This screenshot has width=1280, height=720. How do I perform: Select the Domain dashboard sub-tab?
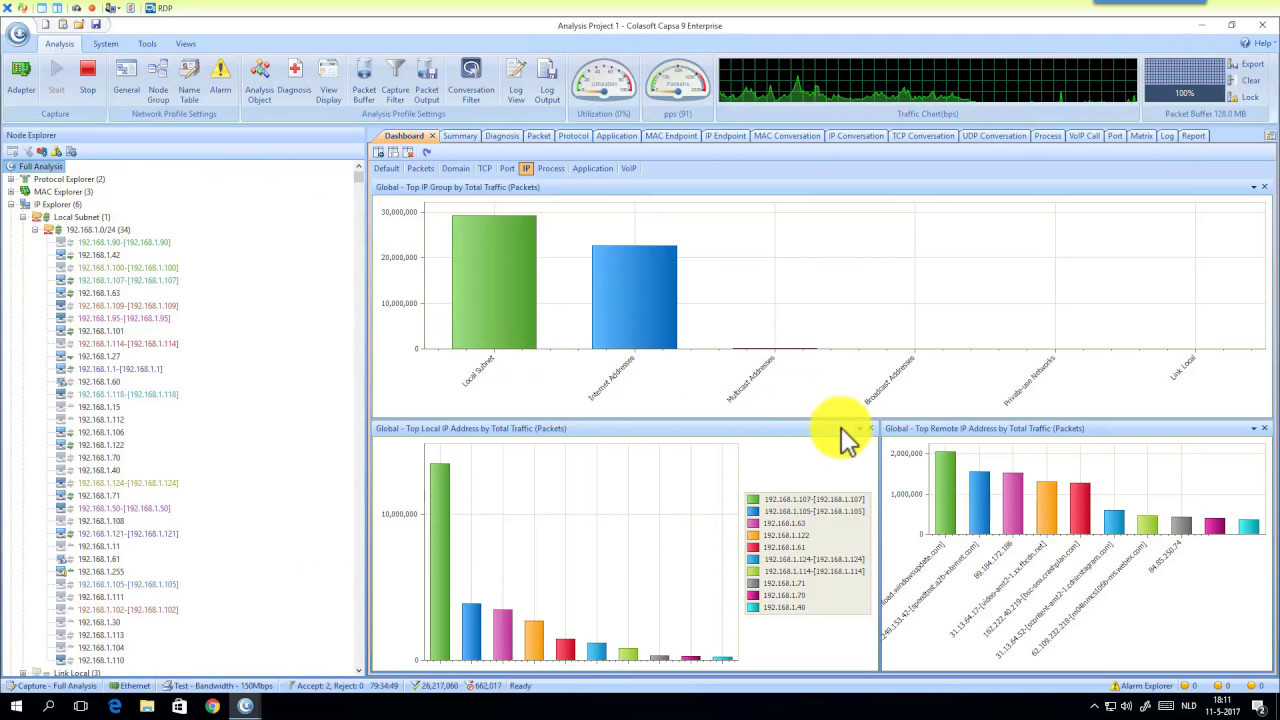click(x=455, y=168)
